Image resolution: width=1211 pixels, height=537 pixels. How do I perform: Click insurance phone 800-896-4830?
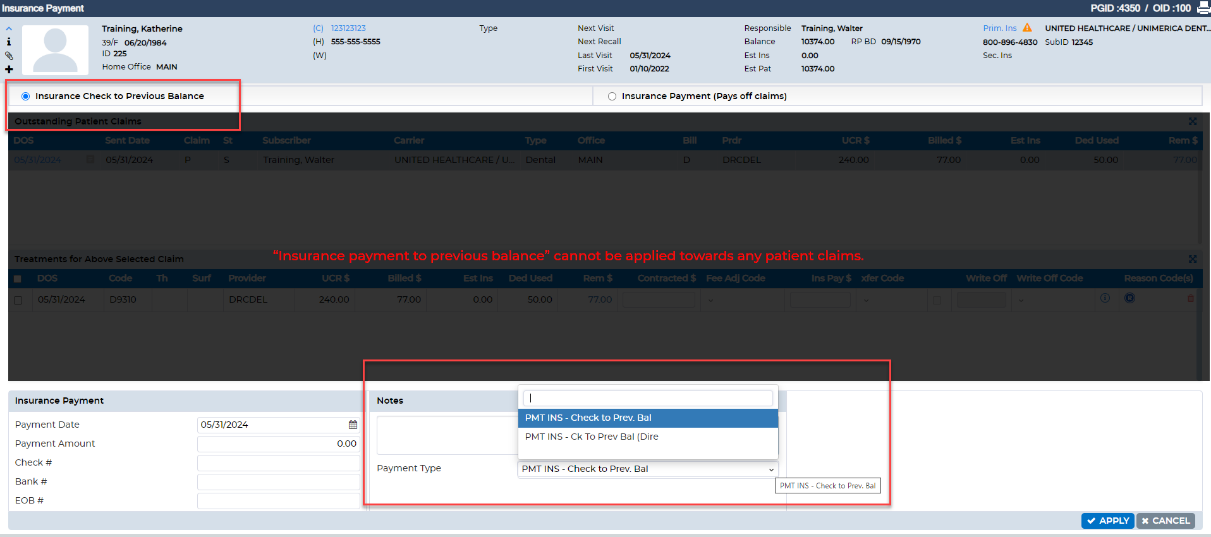pos(1010,42)
